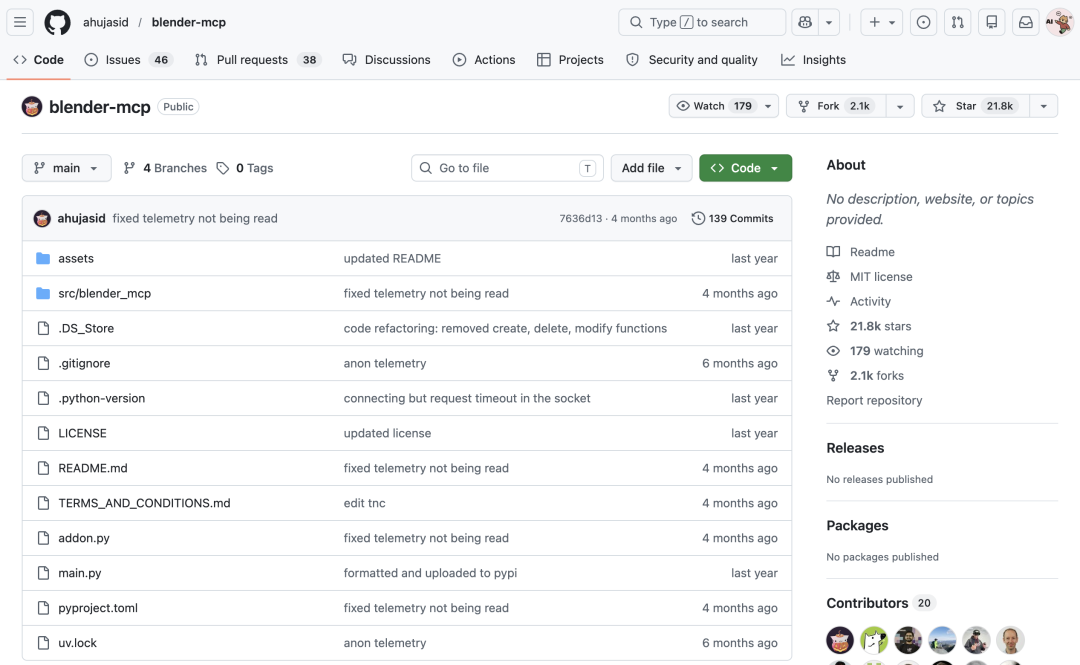1080x665 pixels.
Task: Click the ahujasid owner link in breadcrumb
Action: [105, 22]
